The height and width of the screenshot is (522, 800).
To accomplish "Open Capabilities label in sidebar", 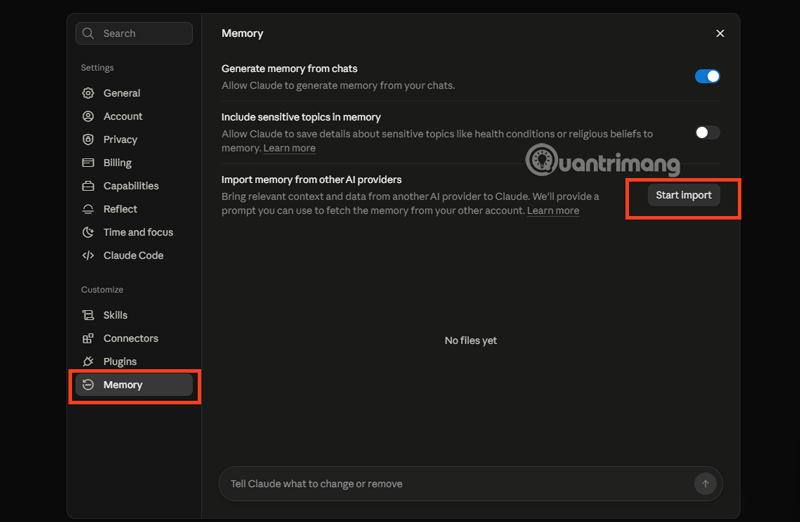I will point(131,186).
